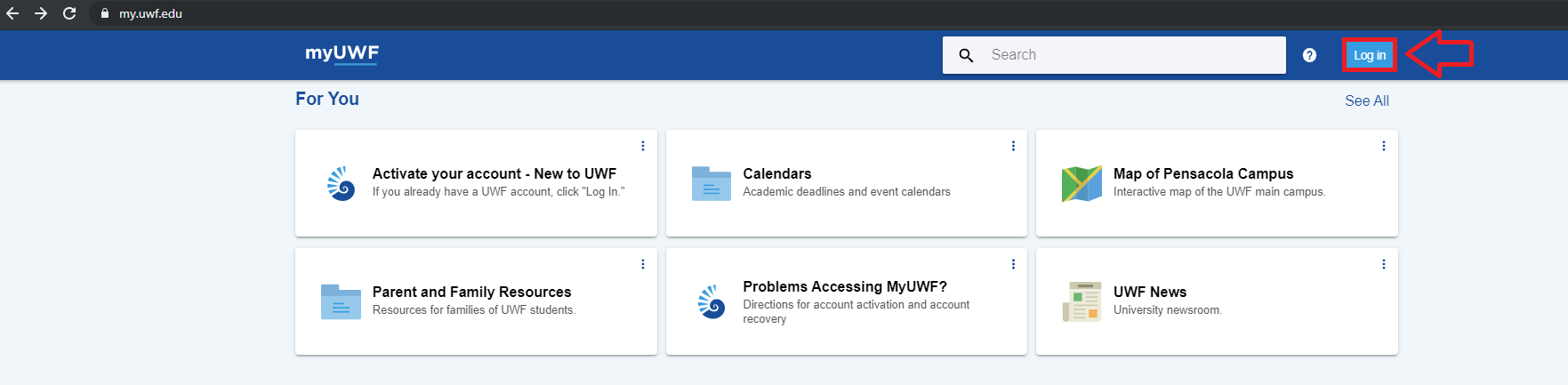Screen dimensions: 1568x385
Task: Open options menu on Activate your account card
Action: [643, 146]
